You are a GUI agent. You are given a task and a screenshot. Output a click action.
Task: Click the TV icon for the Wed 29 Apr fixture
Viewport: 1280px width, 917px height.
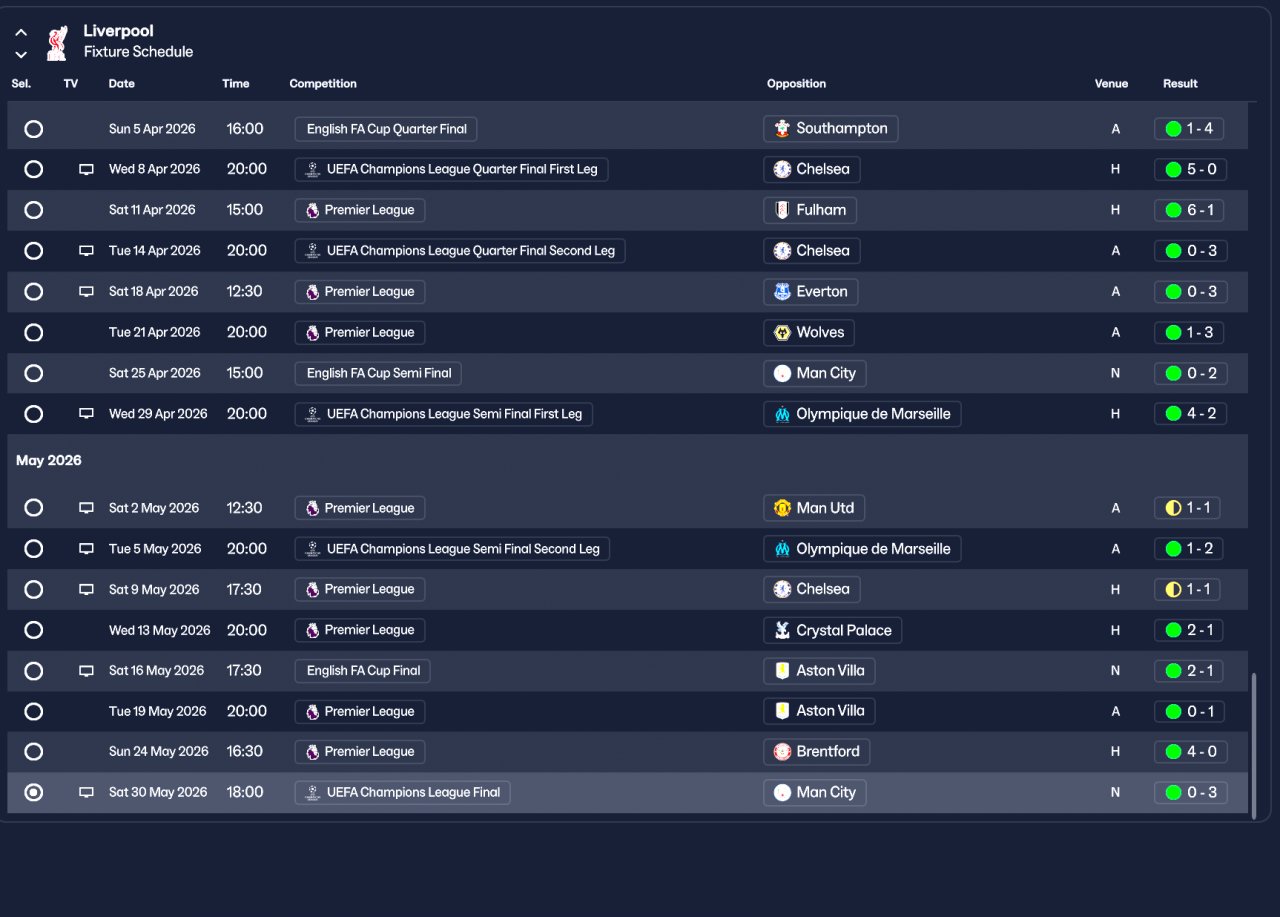click(86, 414)
